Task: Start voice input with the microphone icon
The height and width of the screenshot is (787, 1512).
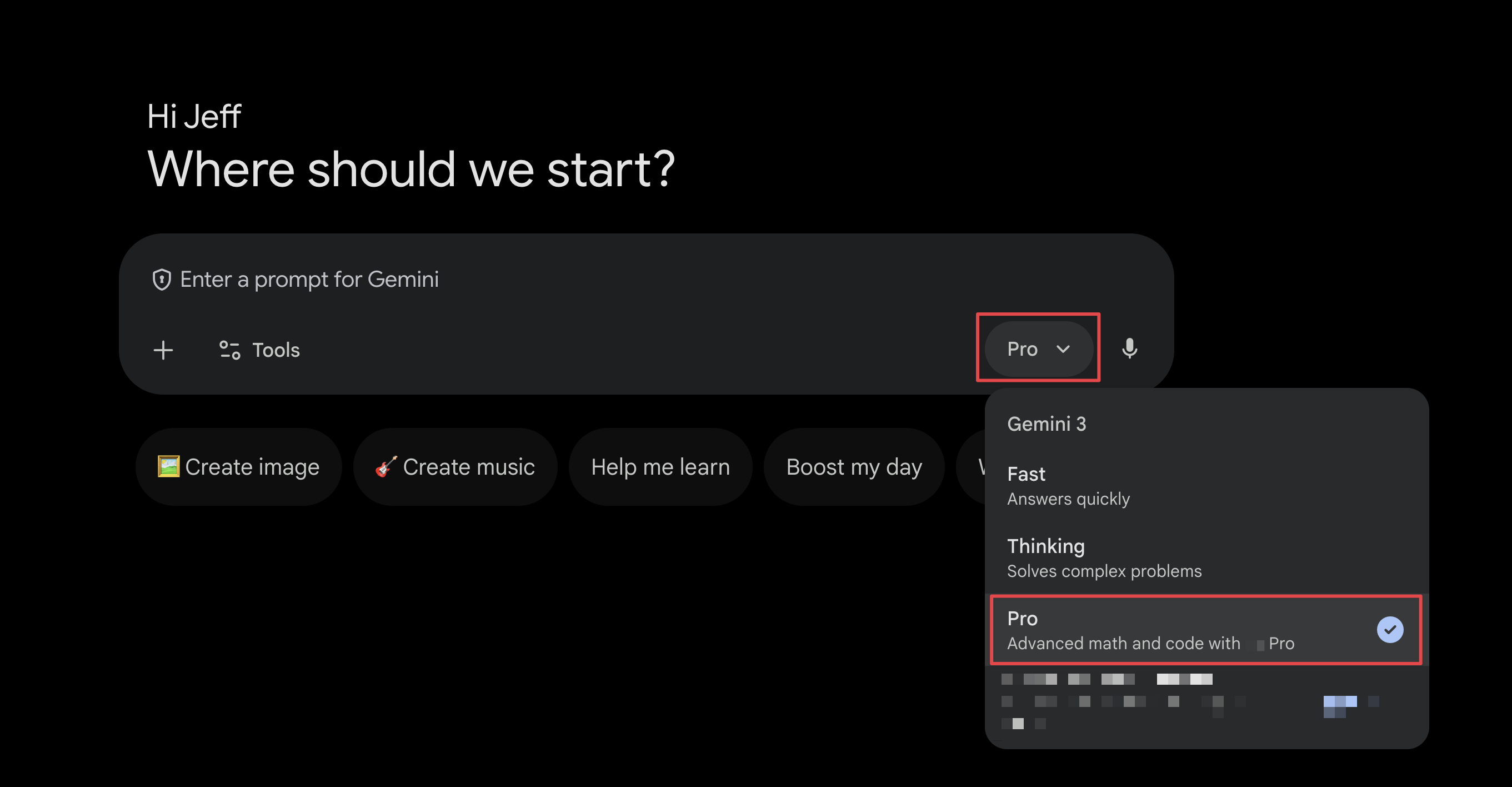Action: tap(1129, 349)
